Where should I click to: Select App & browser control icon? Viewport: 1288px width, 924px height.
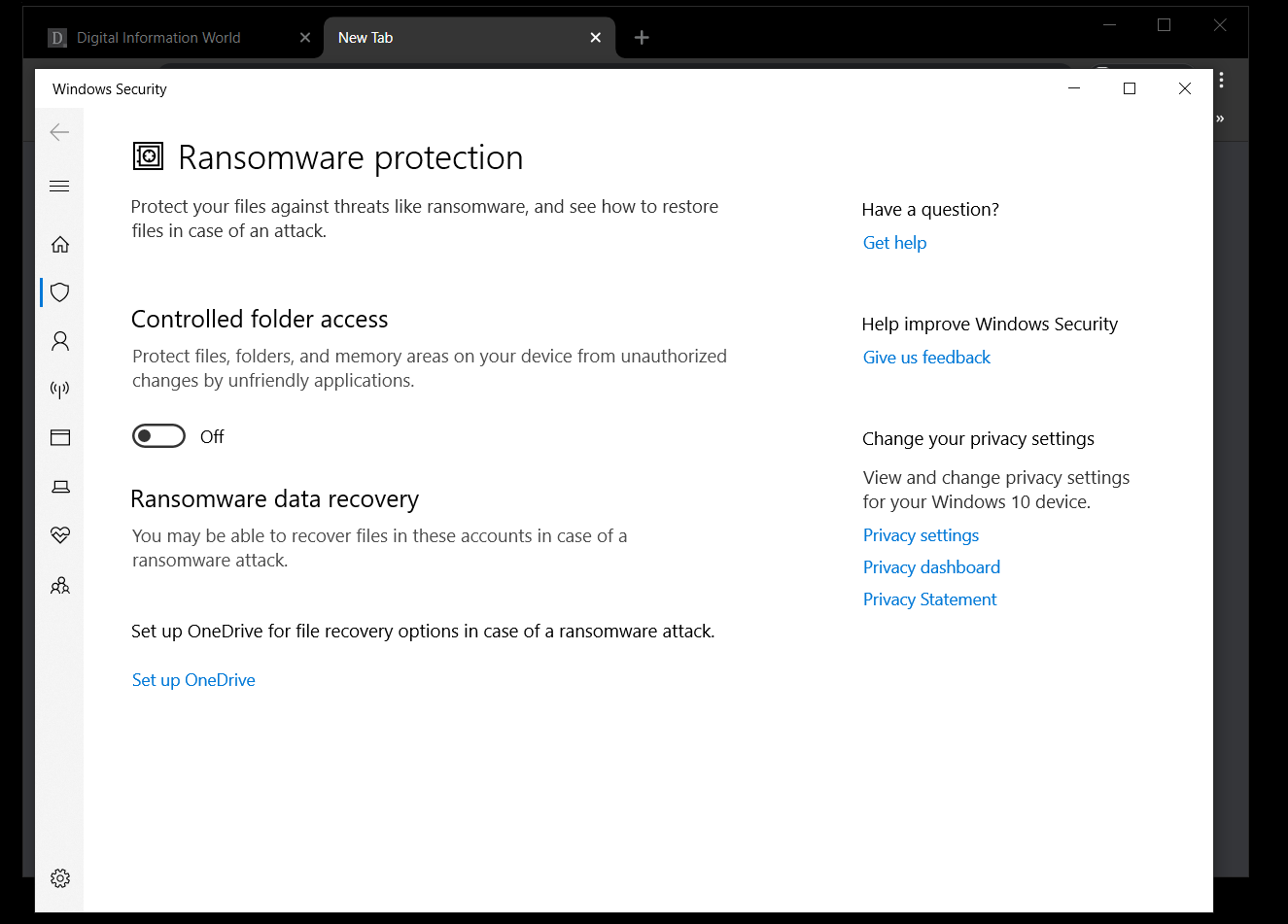pyautogui.click(x=59, y=437)
